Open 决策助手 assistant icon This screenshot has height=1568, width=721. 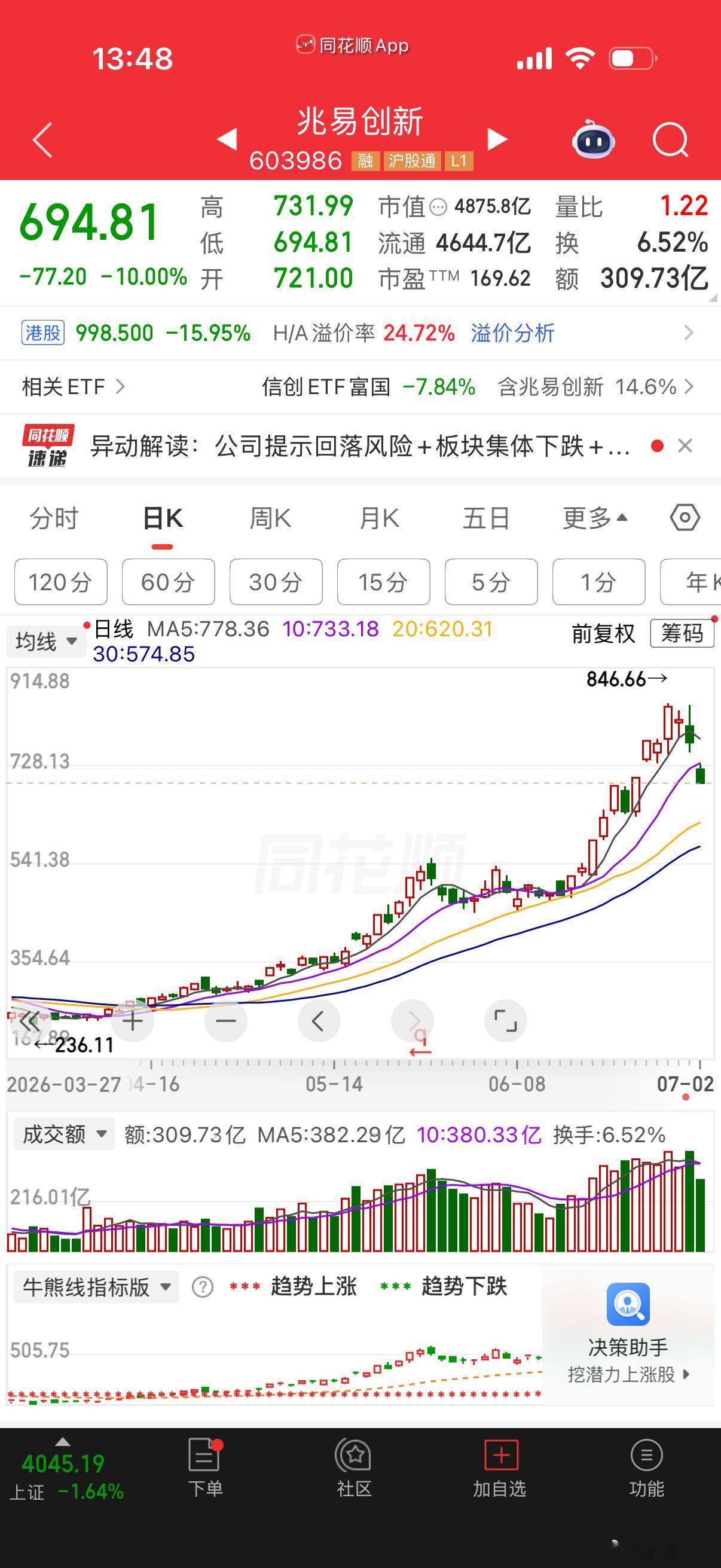628,1304
